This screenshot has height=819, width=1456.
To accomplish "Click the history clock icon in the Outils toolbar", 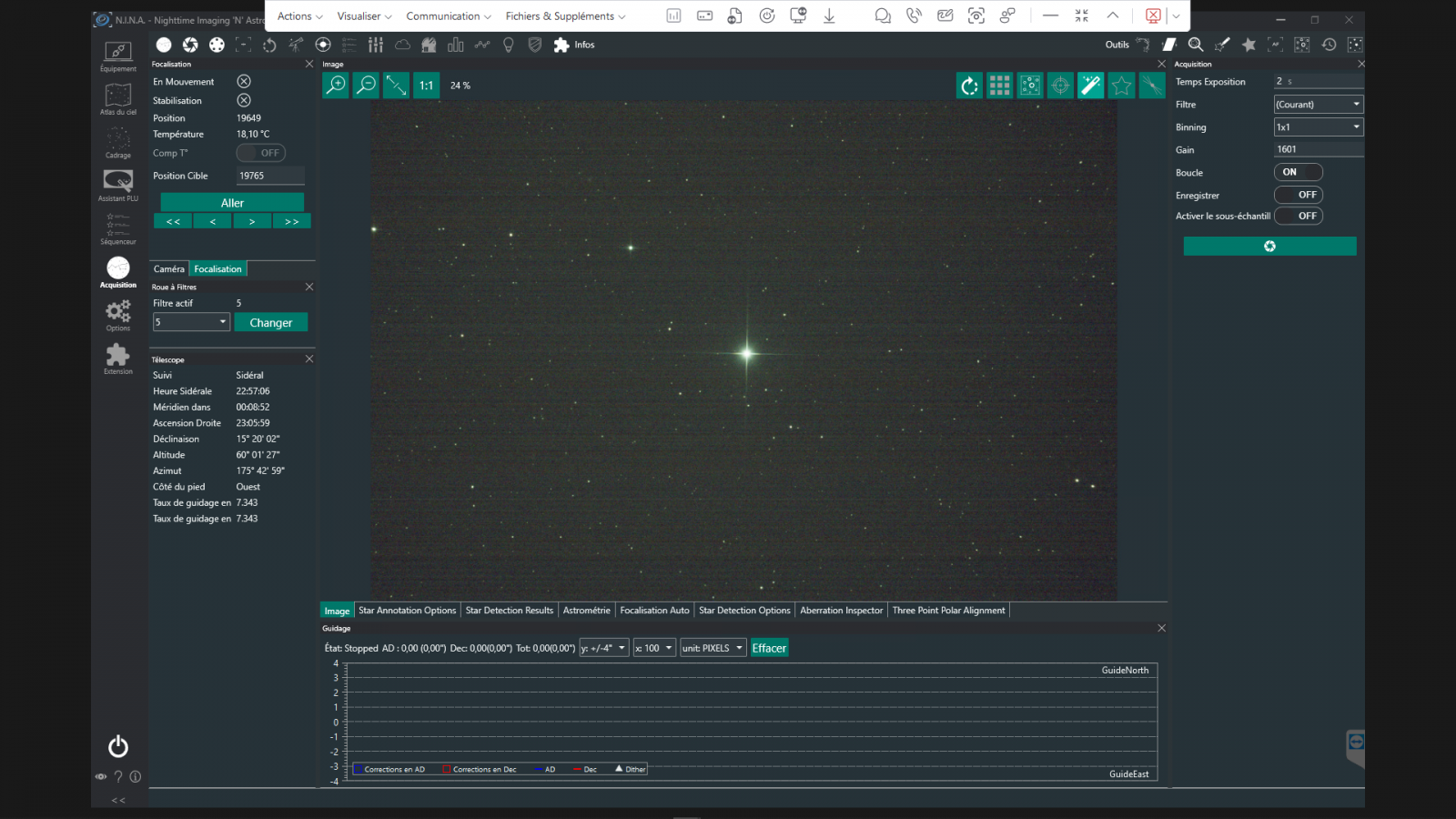I will (x=1329, y=45).
